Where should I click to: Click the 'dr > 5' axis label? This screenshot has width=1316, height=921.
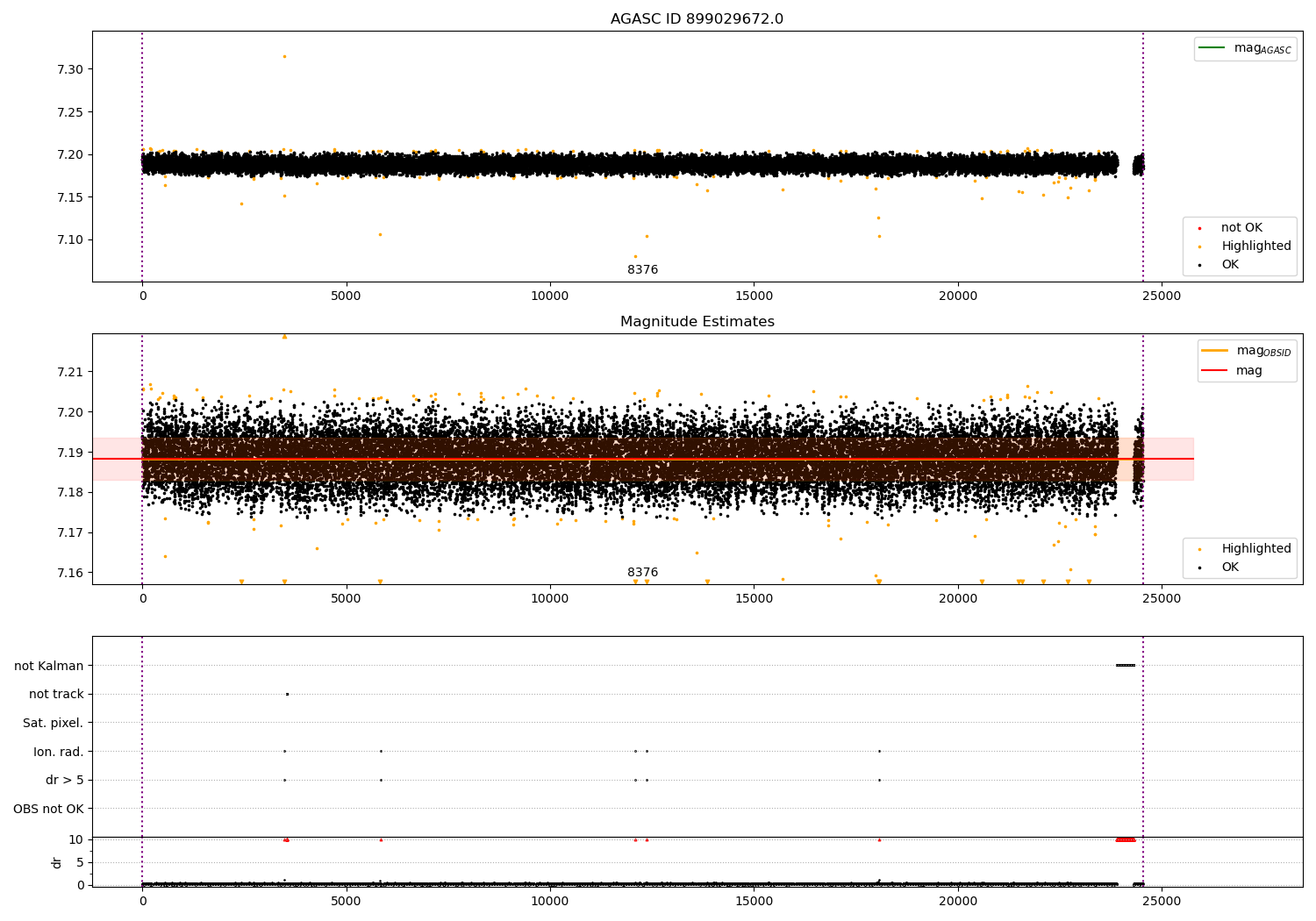(x=65, y=781)
